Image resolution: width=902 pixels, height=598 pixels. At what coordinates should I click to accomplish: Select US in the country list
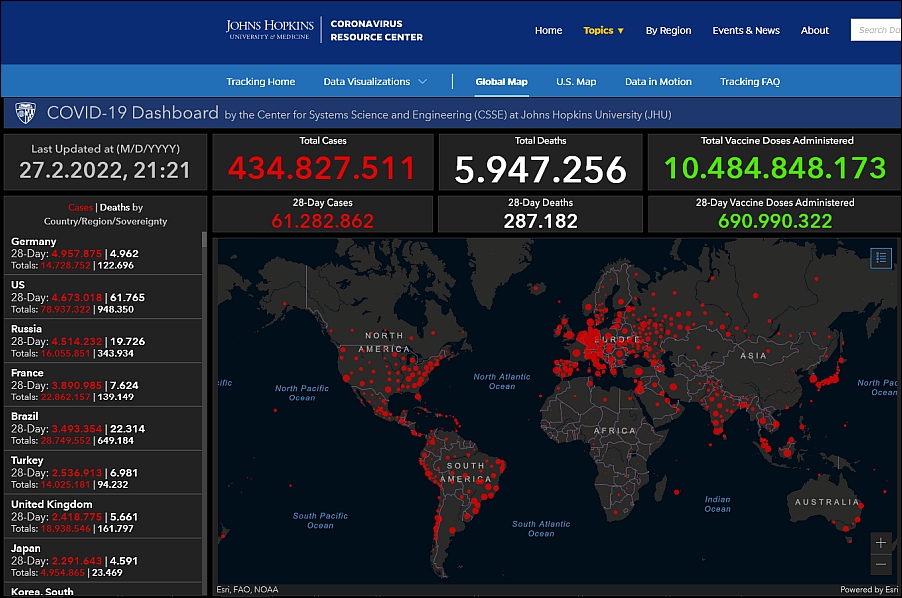coord(103,297)
